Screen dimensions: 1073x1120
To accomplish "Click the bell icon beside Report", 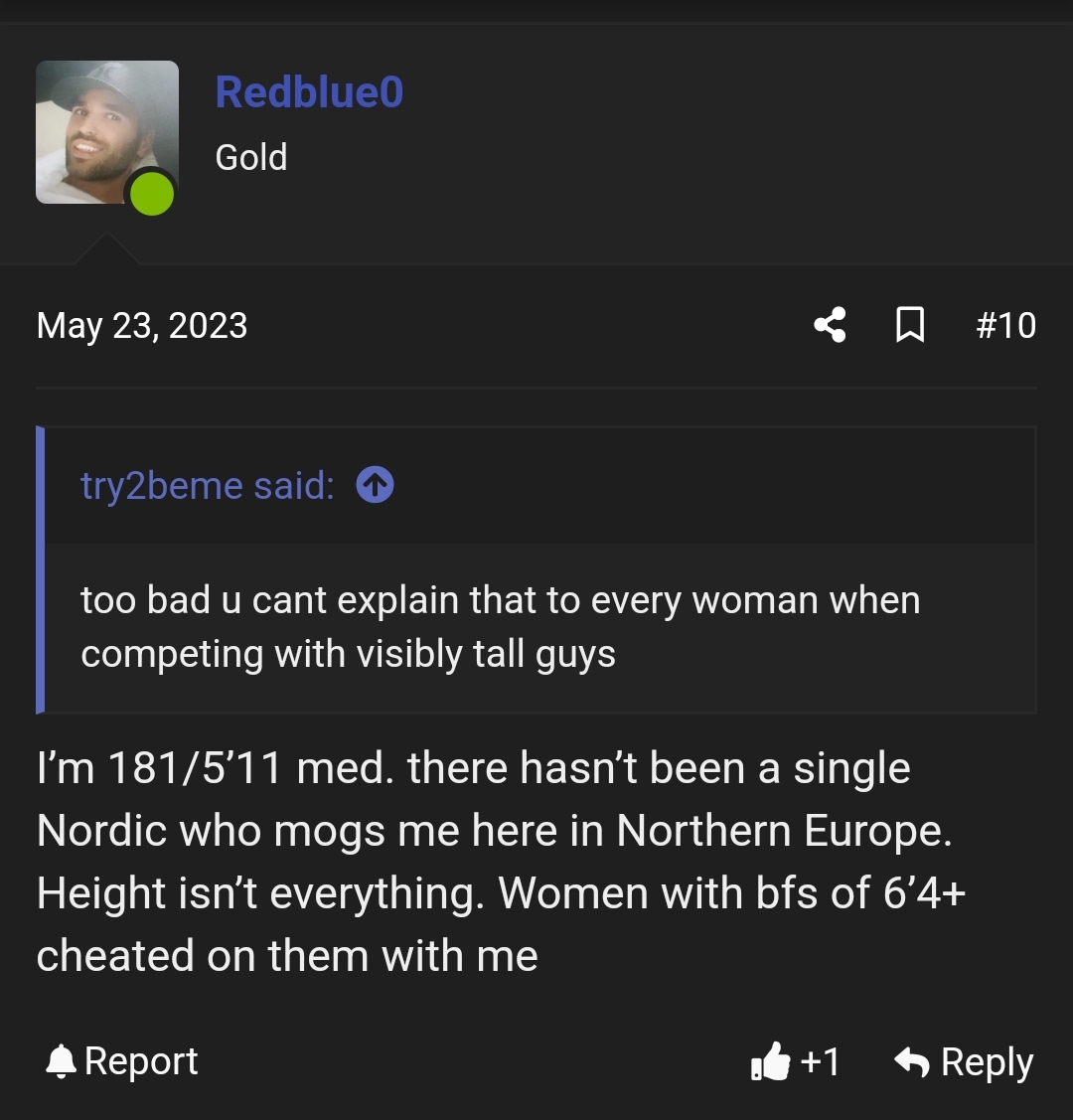I will click(62, 1060).
